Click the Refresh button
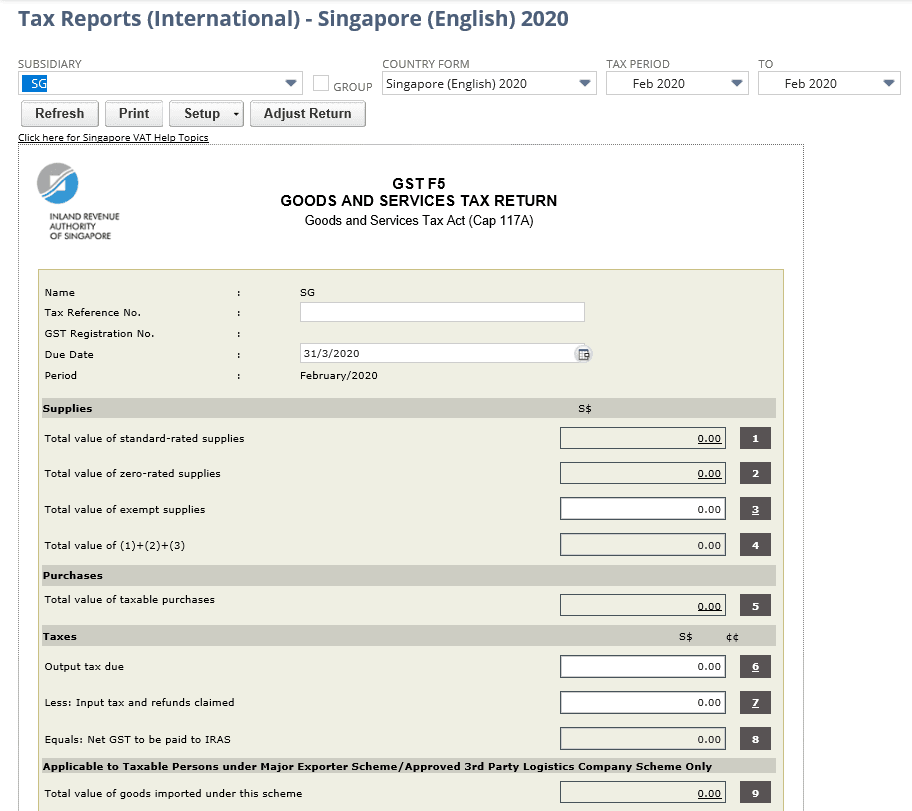 (59, 113)
